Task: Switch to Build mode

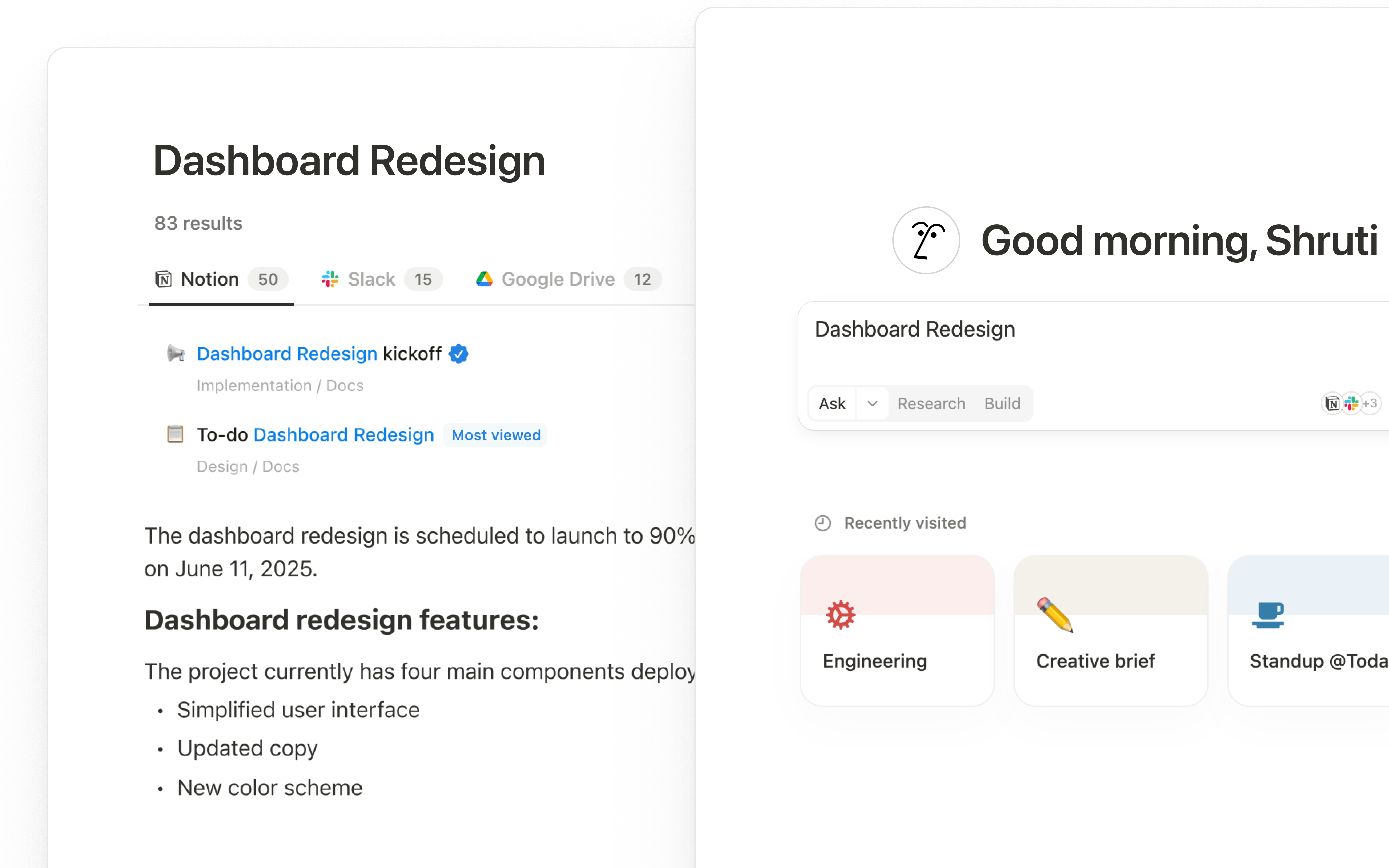Action: tap(1002, 404)
